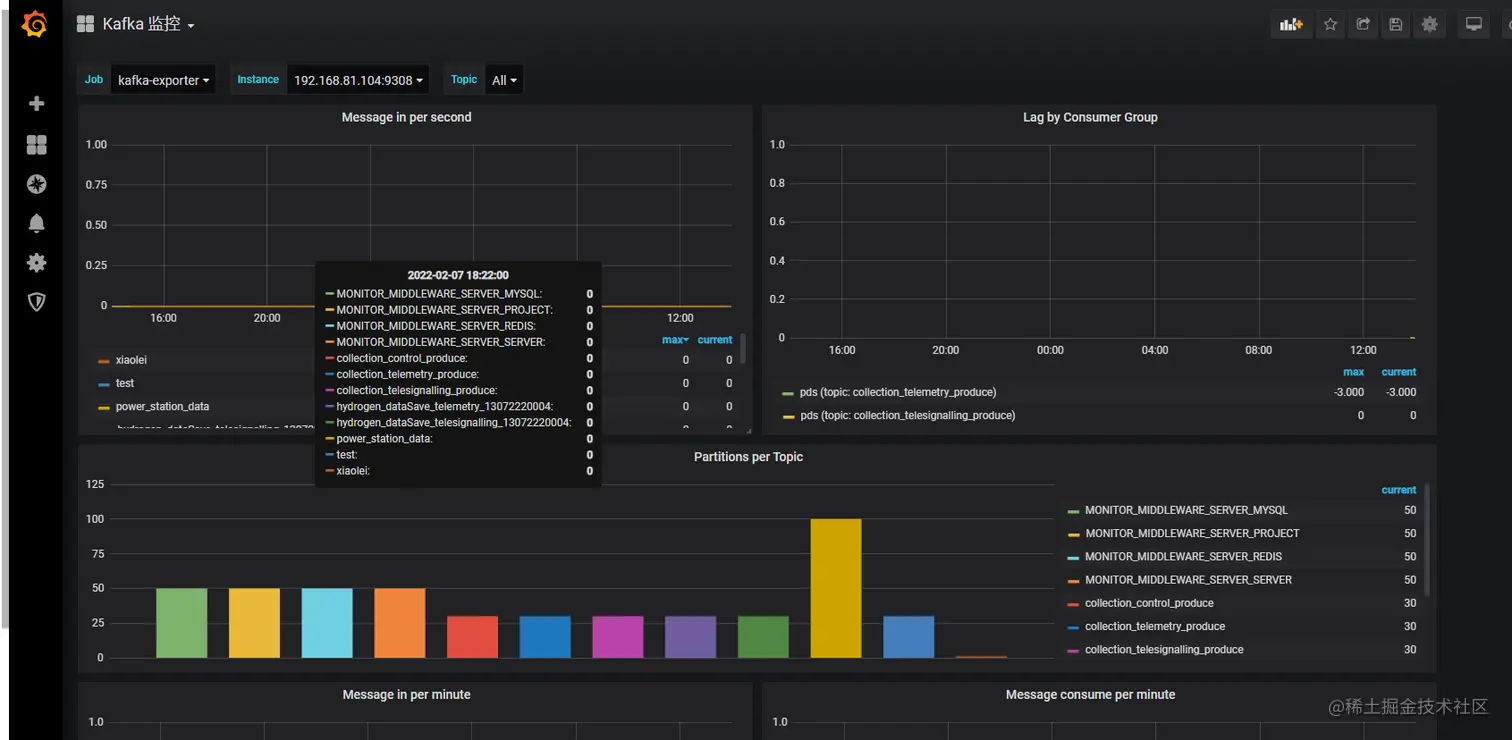The image size is (1512, 740).
Task: Toggle pds collection_telemetry_produce lag series
Action: point(898,392)
